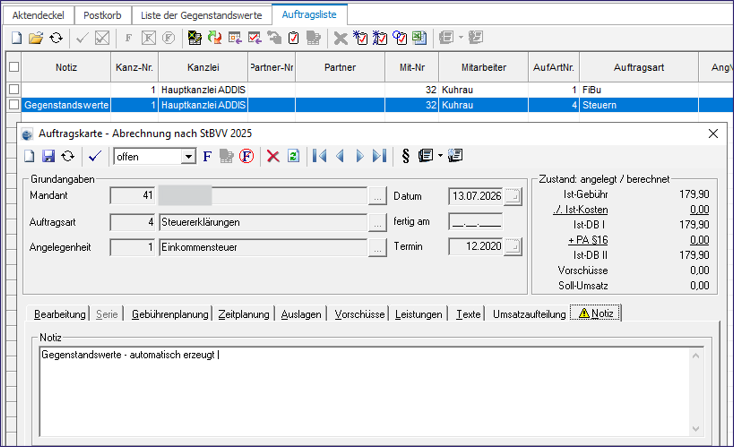Click gray X delete icon in list toolbar
This screenshot has width=734, height=447.
[340, 38]
